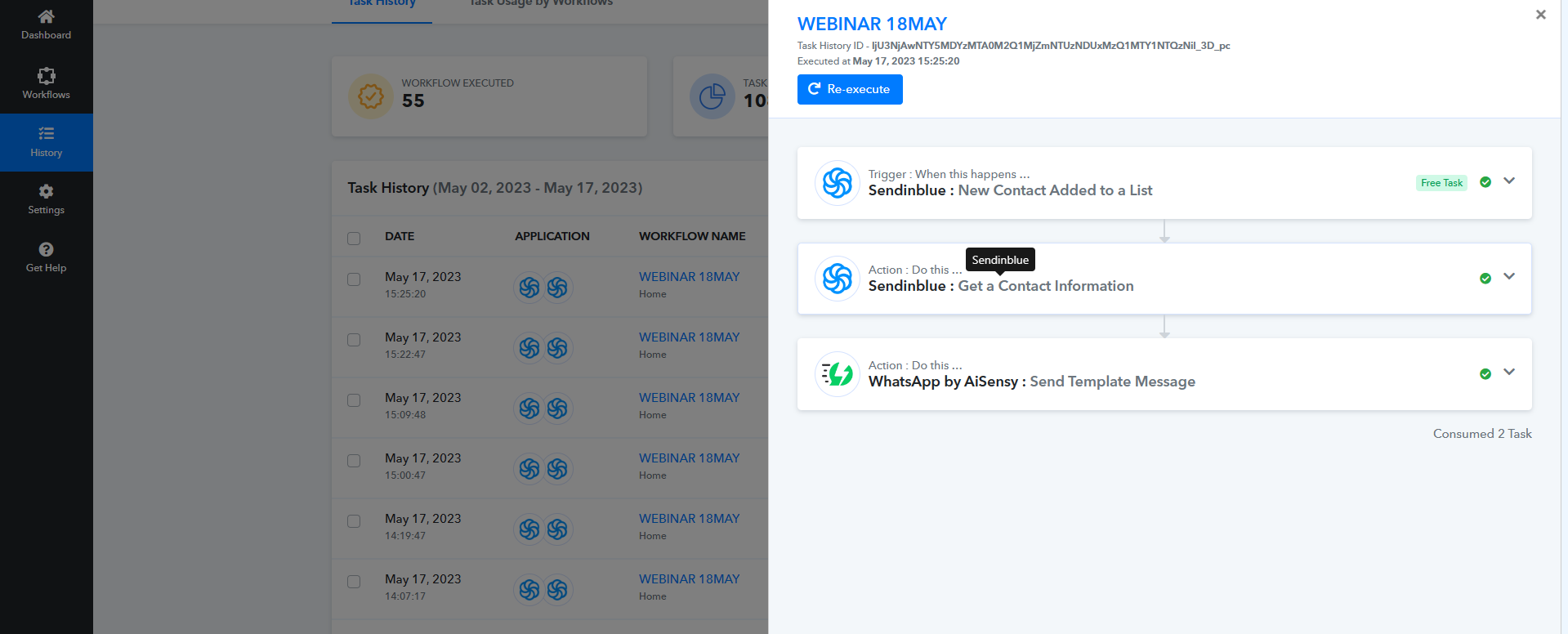
Task: Open WEBINAR 18MAY workflow from 15:00:47 row
Action: click(689, 458)
